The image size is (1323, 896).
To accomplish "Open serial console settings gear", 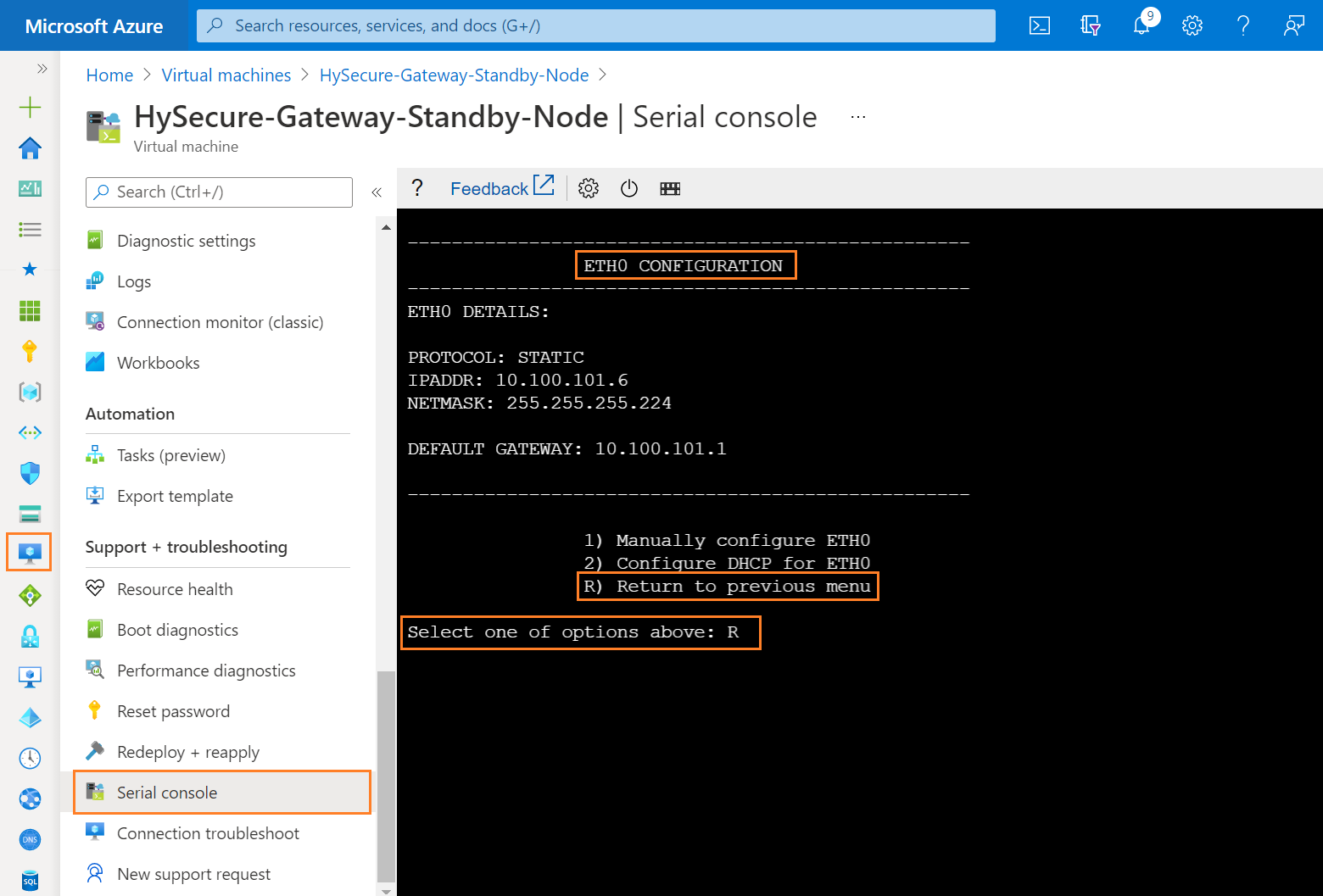I will tap(589, 188).
